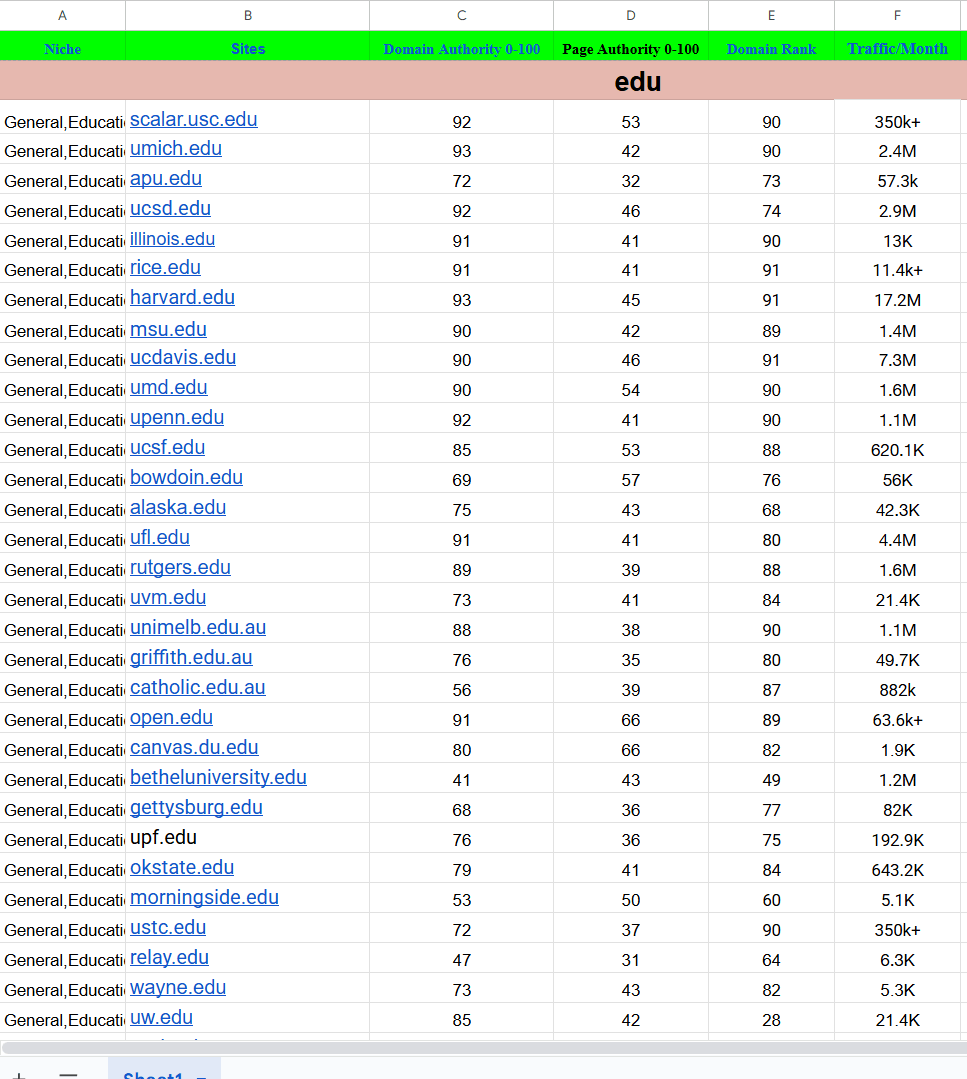Select column F header
967x1079 pixels.
[x=897, y=15]
